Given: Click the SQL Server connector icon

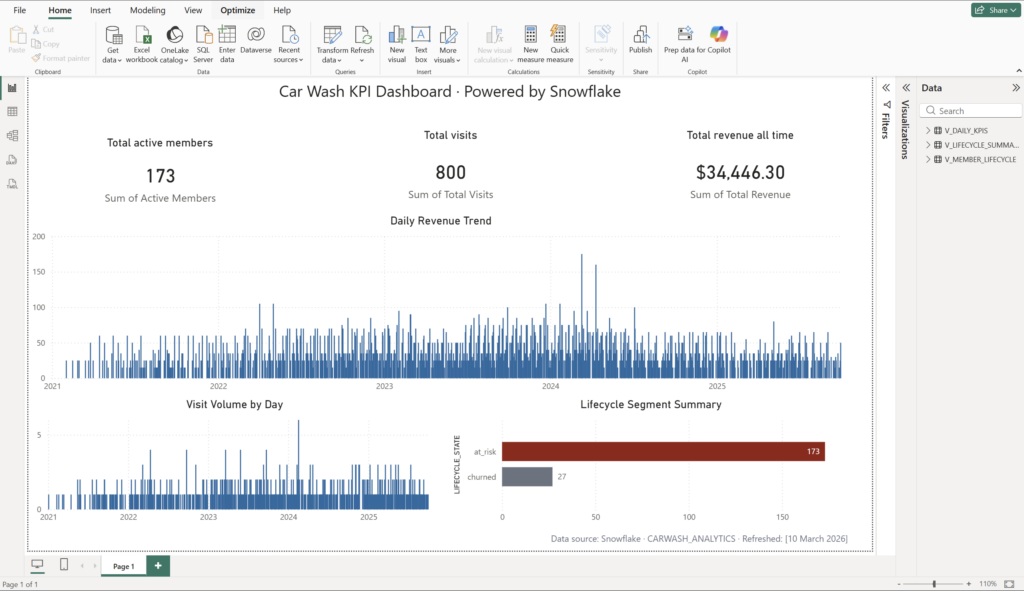Looking at the screenshot, I should [203, 43].
